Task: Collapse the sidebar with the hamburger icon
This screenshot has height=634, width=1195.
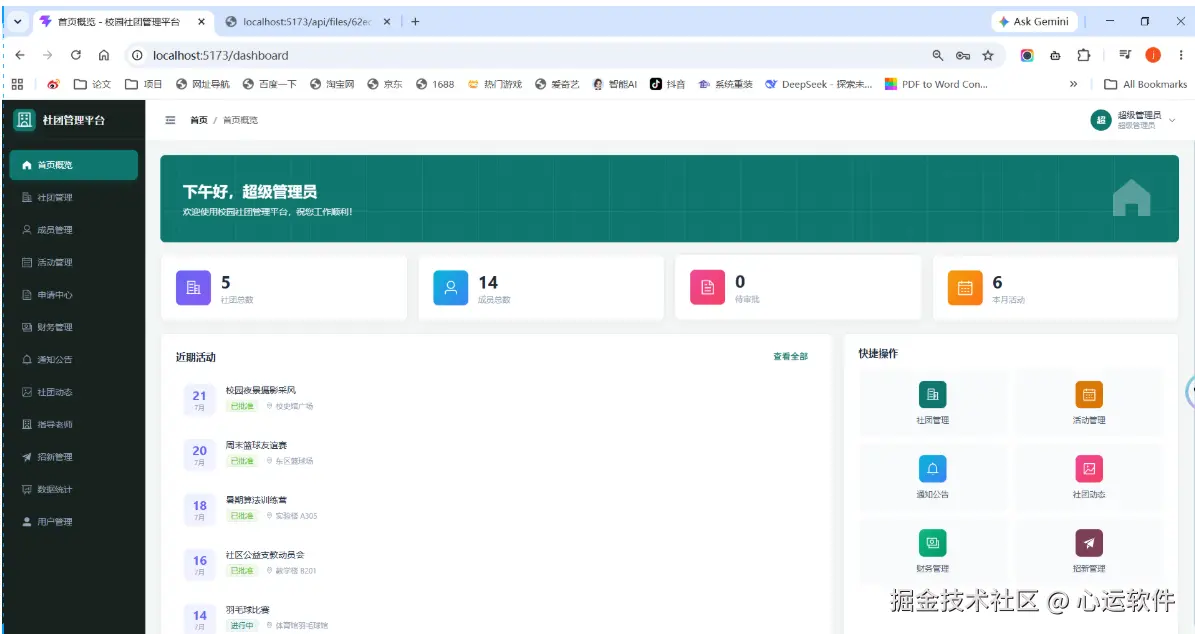Action: coord(170,120)
